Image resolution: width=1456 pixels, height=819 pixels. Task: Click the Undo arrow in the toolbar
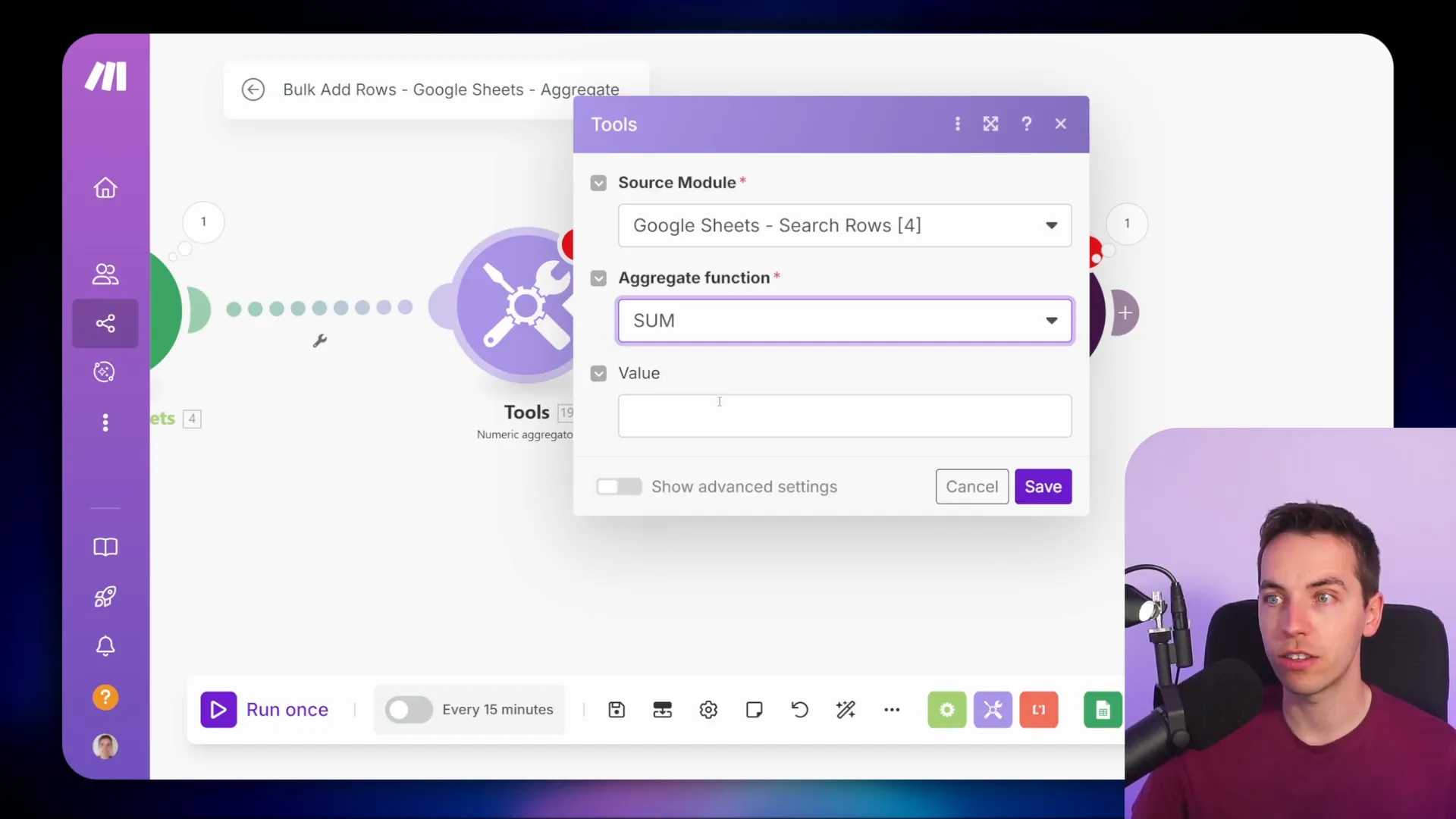click(x=799, y=710)
